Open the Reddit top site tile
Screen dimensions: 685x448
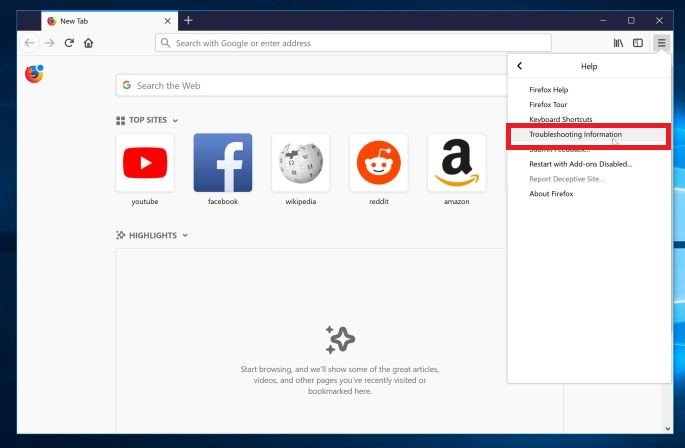pyautogui.click(x=379, y=163)
